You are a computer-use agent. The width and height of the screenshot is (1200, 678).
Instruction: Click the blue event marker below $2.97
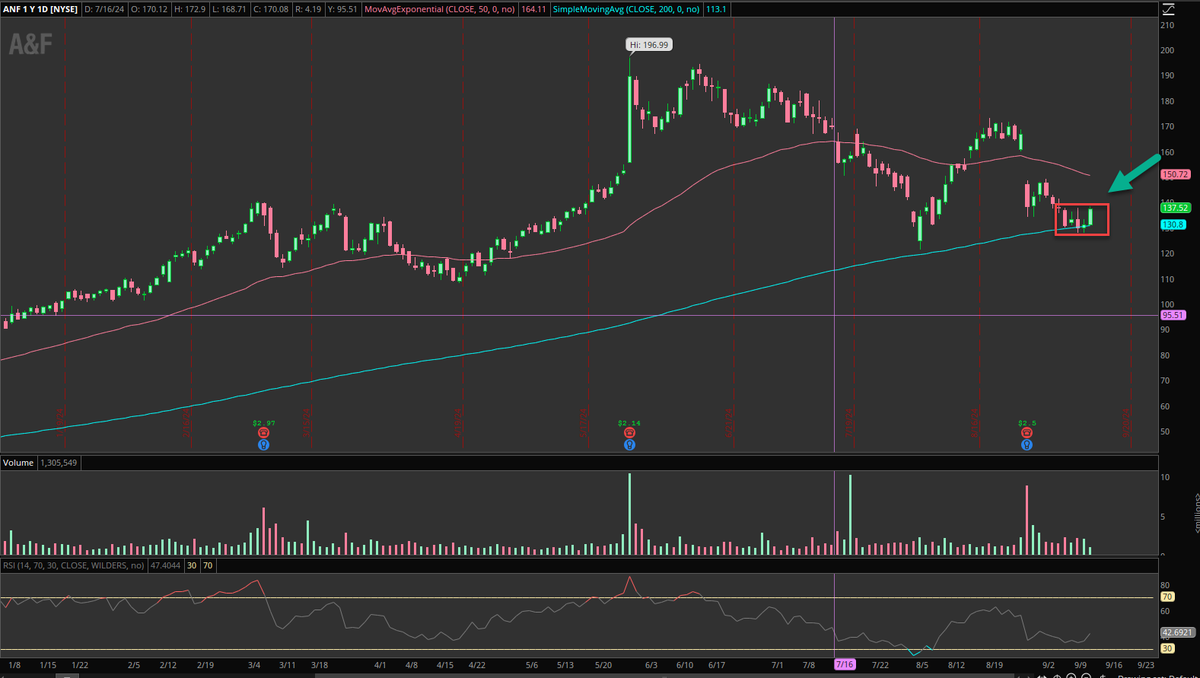point(264,445)
